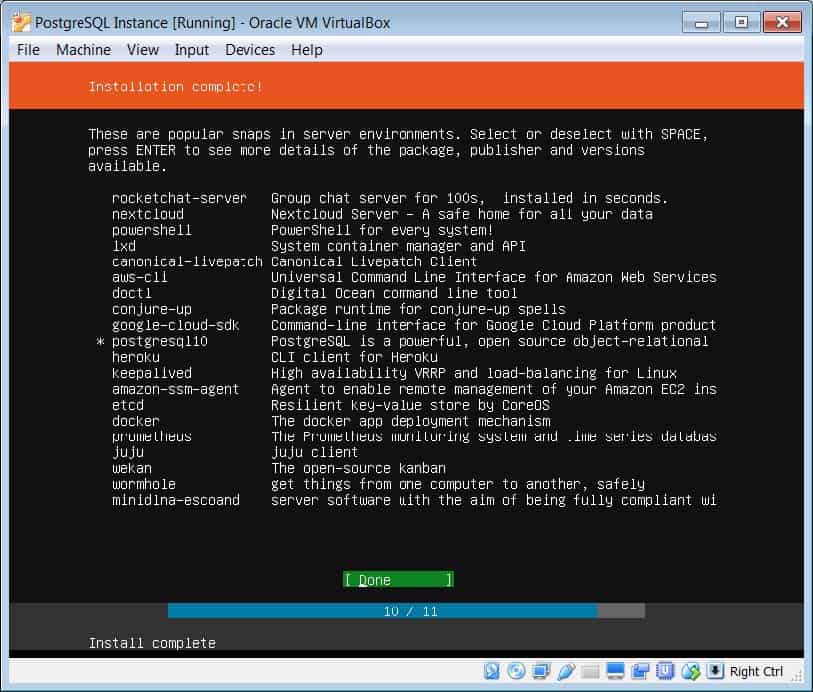
Task: Toggle the canonical-livepatch snap
Action: [187, 261]
